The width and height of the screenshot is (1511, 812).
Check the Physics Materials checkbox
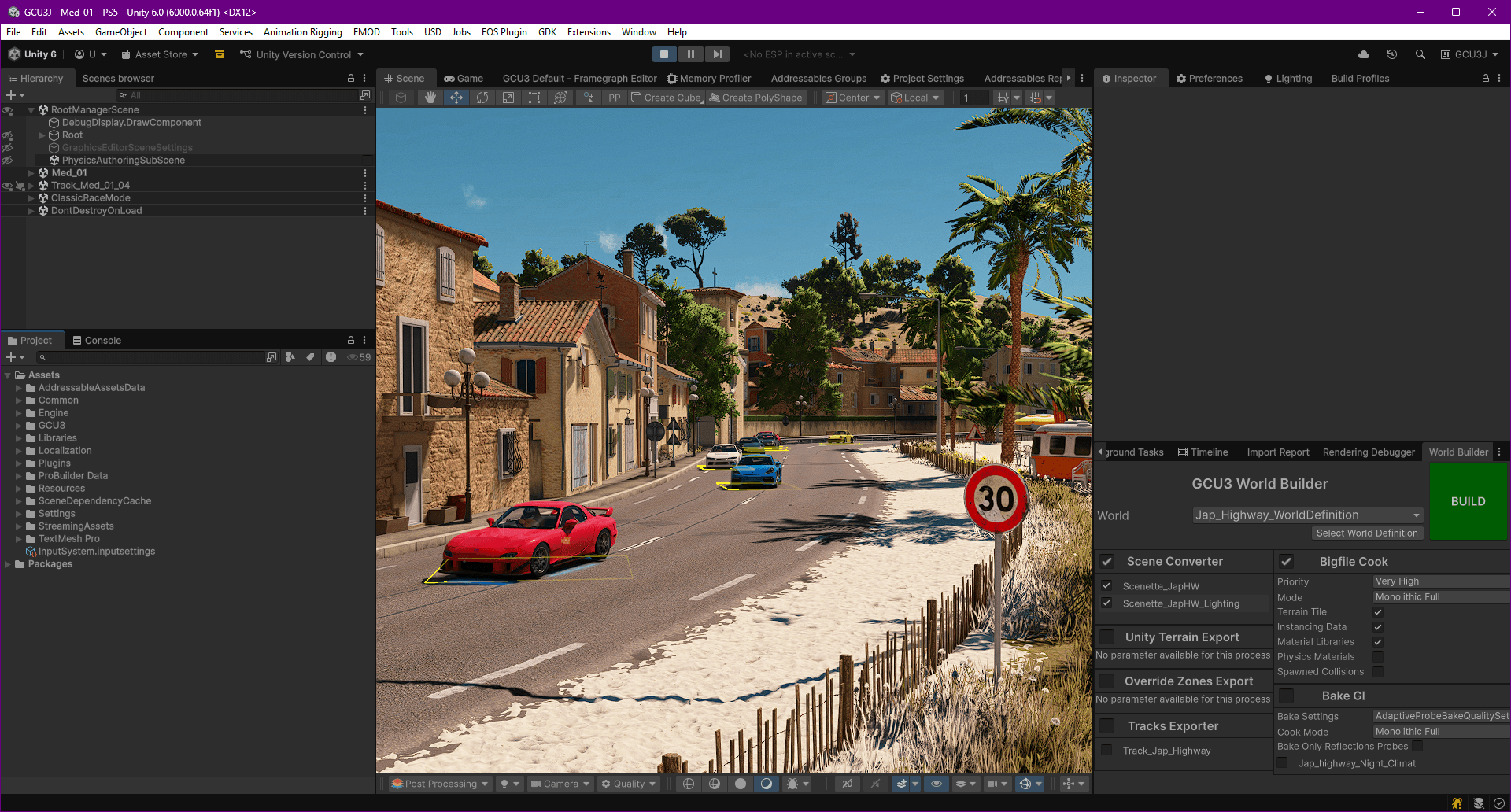(x=1378, y=656)
